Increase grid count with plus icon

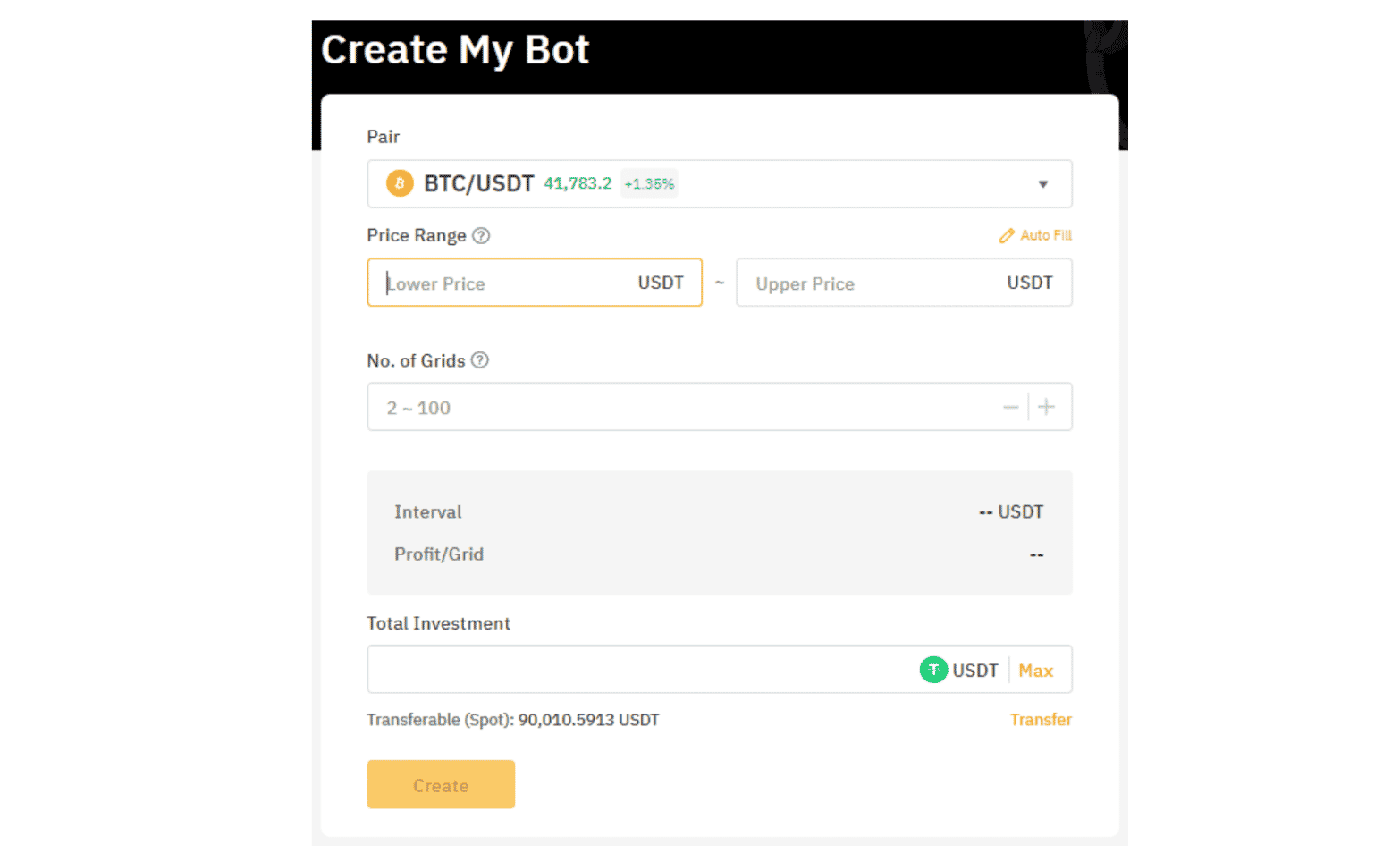click(x=1046, y=407)
